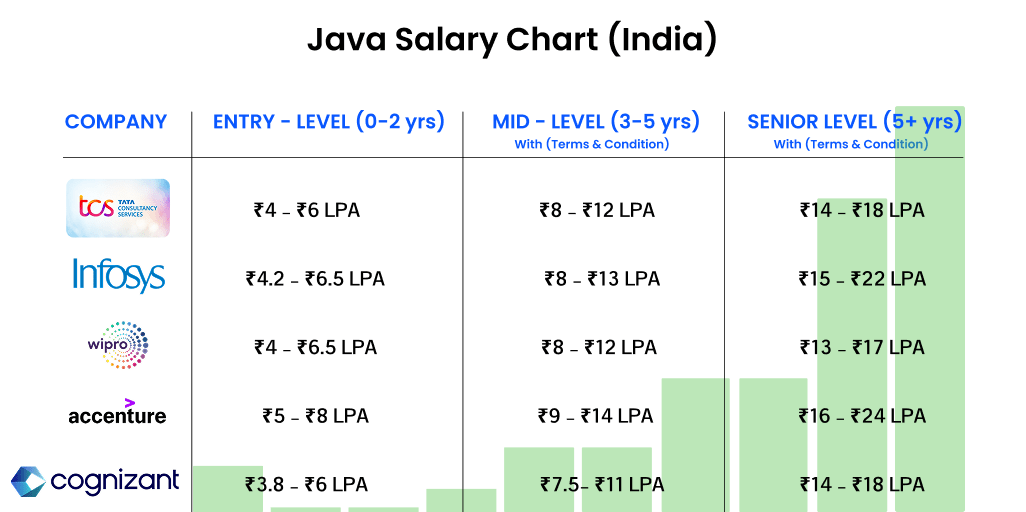Screen dimensions: 1026x512
Task: Select the SENIOR LEVEL (5+ yrs) header
Action: [x=855, y=122]
